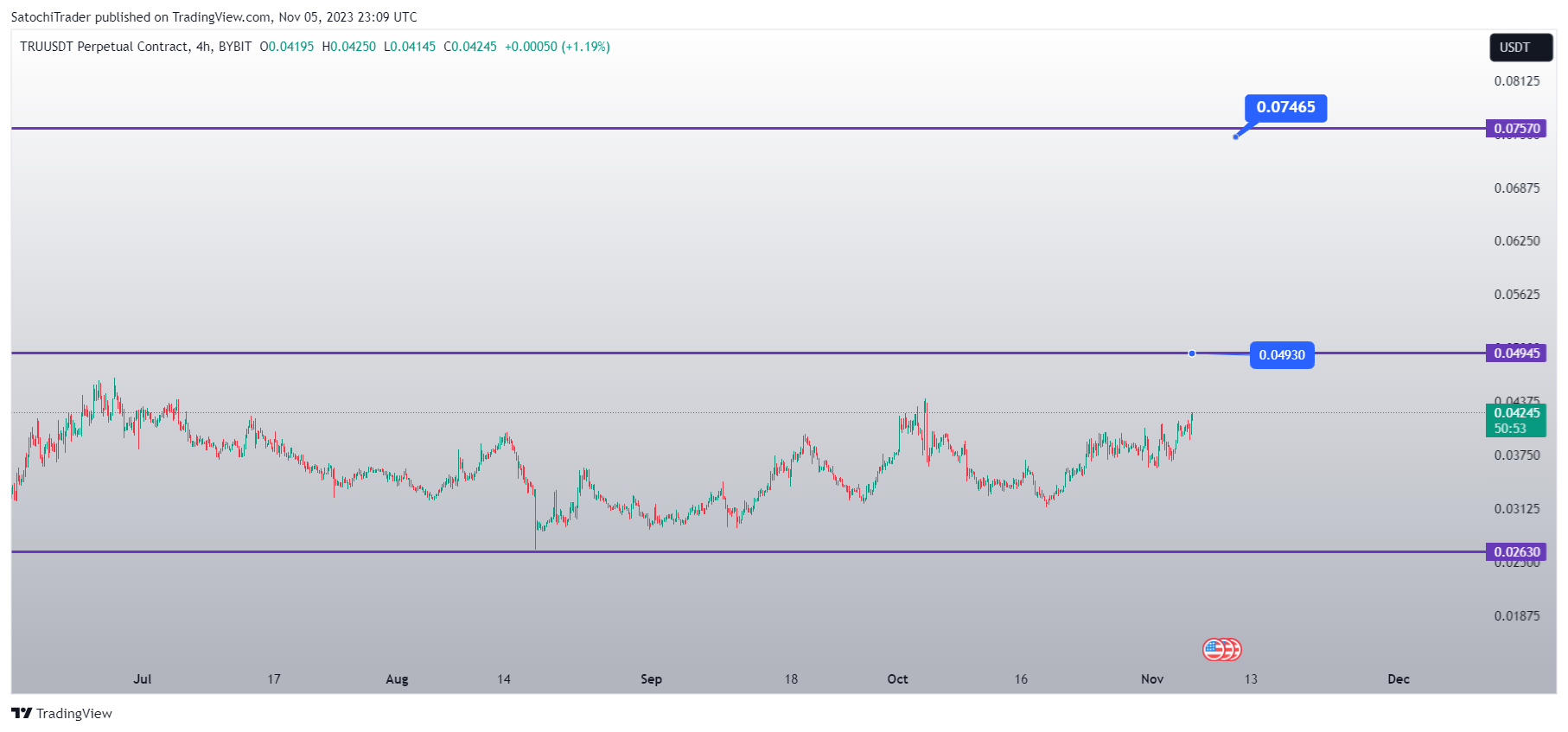Click the 0.03125 price axis label

1517,509
